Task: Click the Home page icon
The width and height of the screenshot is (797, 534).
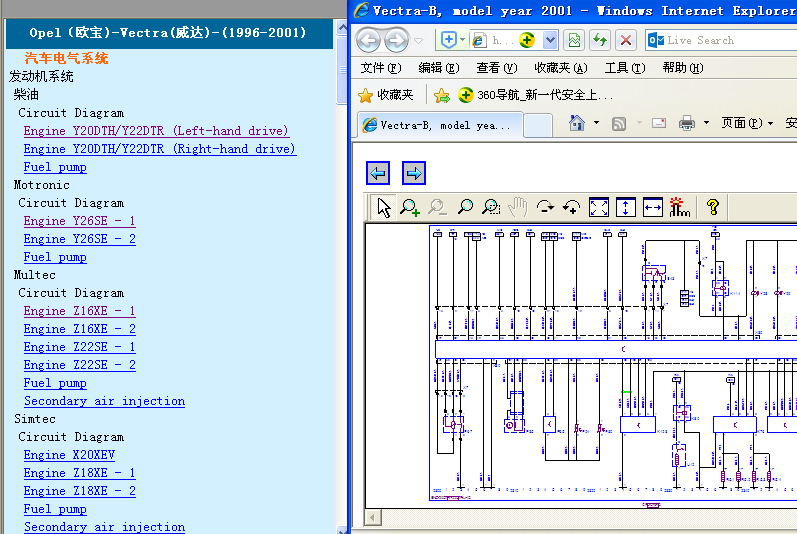Action: [577, 123]
